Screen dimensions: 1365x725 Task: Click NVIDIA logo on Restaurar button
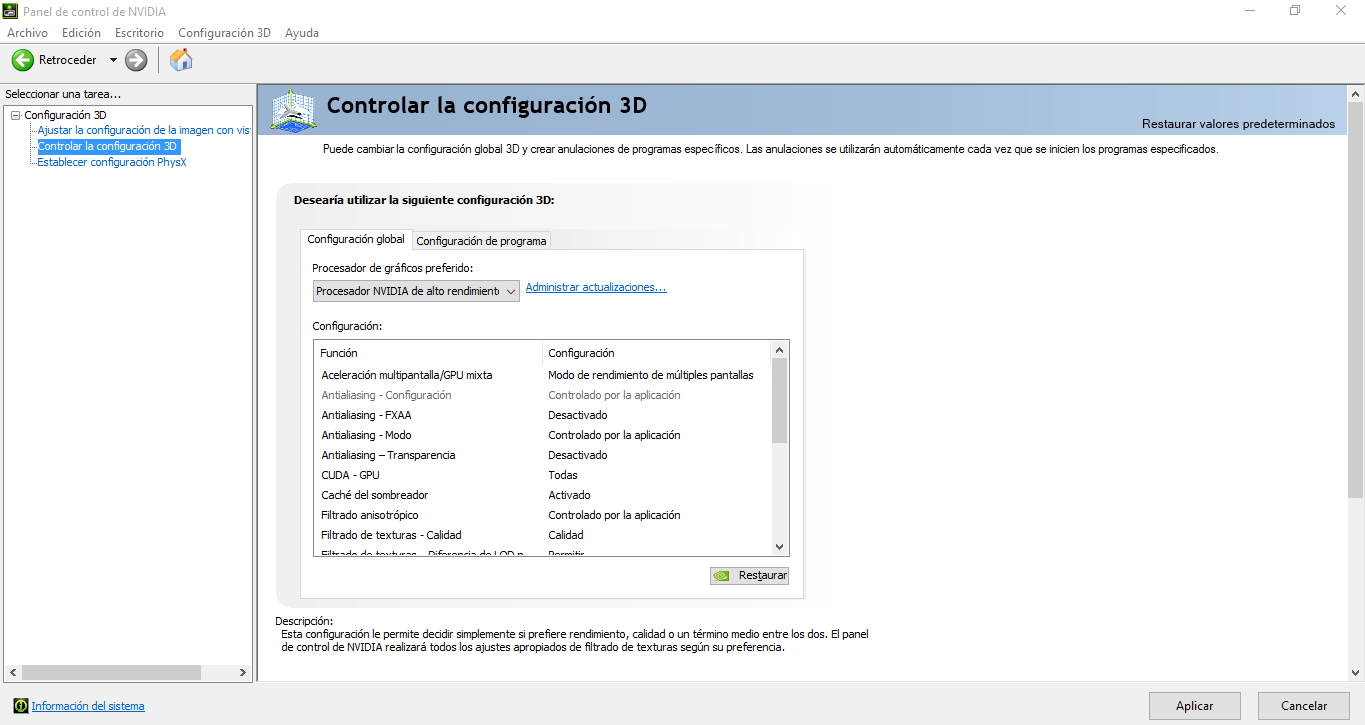722,576
